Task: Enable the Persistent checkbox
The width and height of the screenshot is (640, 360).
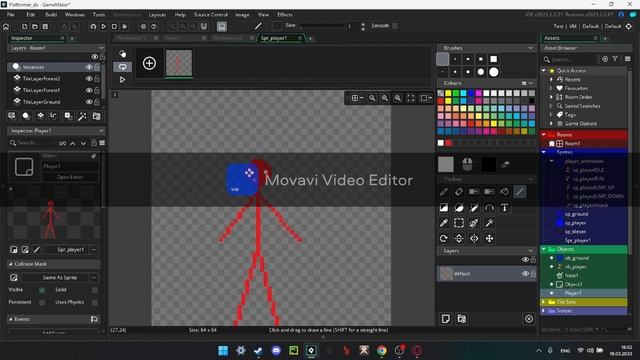Action: [x=42, y=302]
